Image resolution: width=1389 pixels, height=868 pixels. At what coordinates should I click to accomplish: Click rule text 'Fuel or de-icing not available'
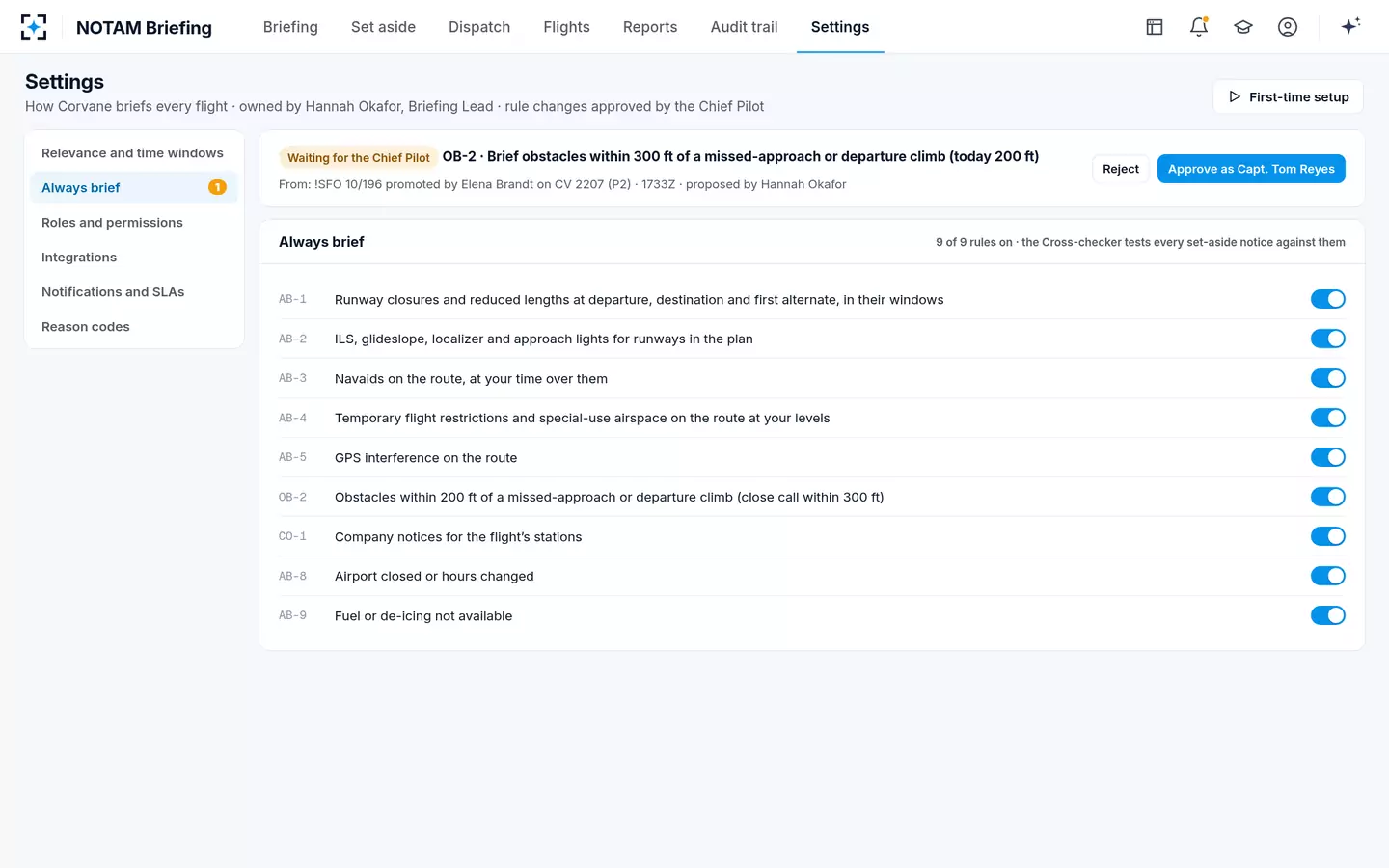pos(423,615)
